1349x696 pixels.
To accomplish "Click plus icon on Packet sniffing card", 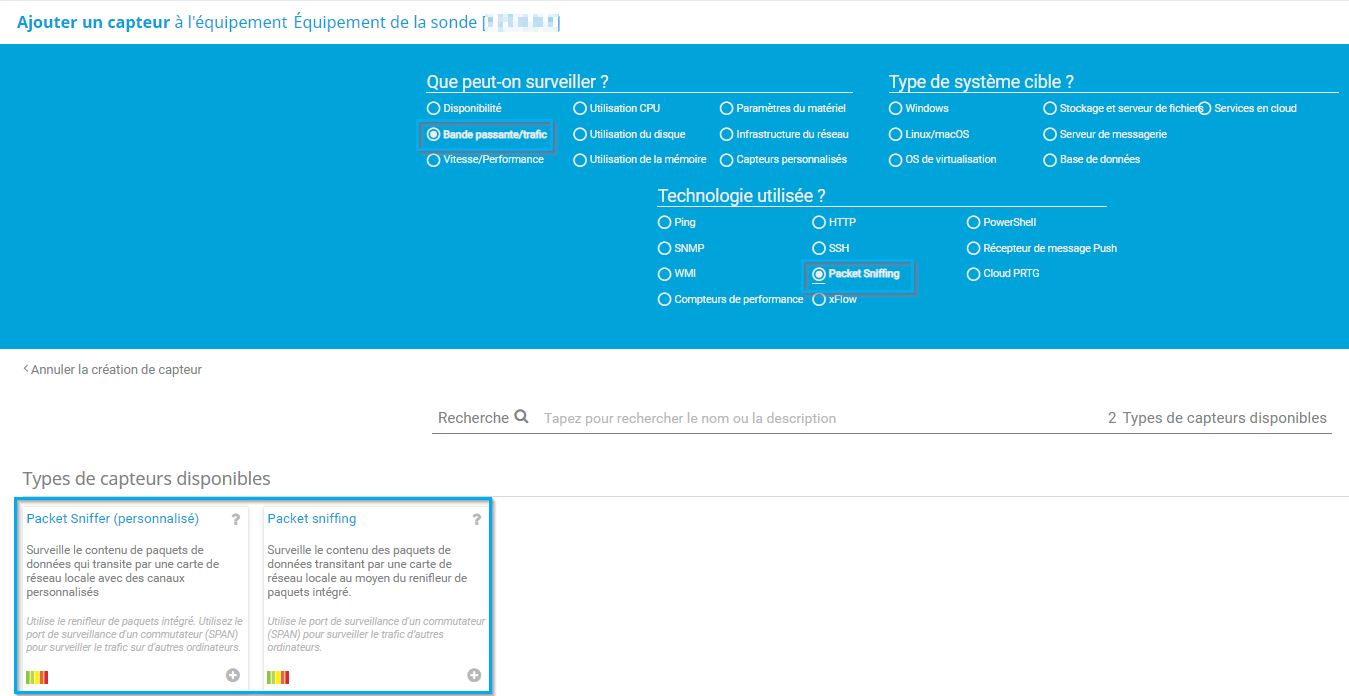I will (x=474, y=675).
